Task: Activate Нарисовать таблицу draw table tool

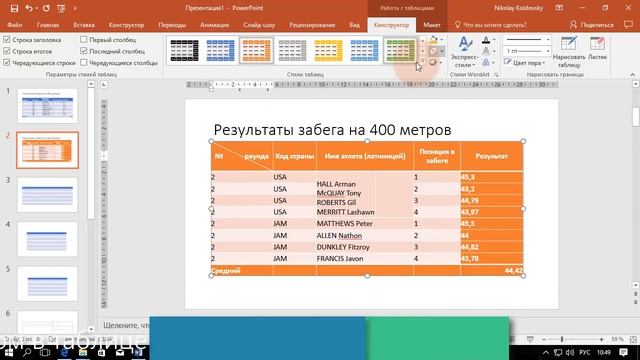Action: click(569, 52)
